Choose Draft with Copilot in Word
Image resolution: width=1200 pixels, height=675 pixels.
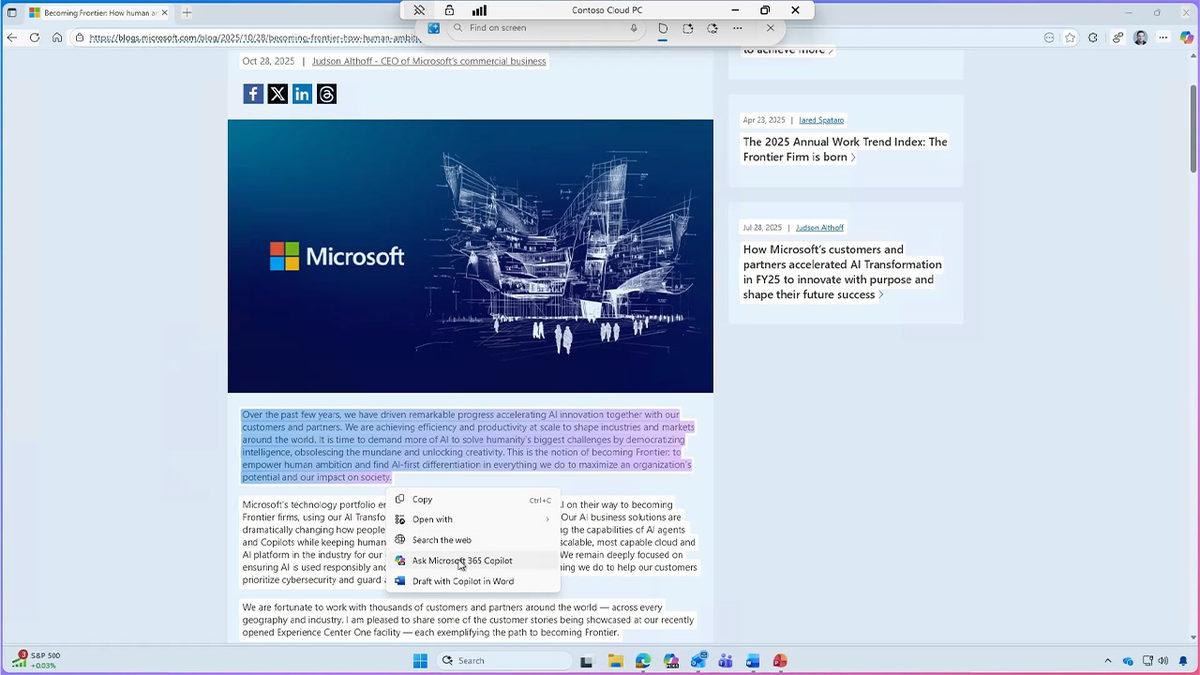[462, 581]
